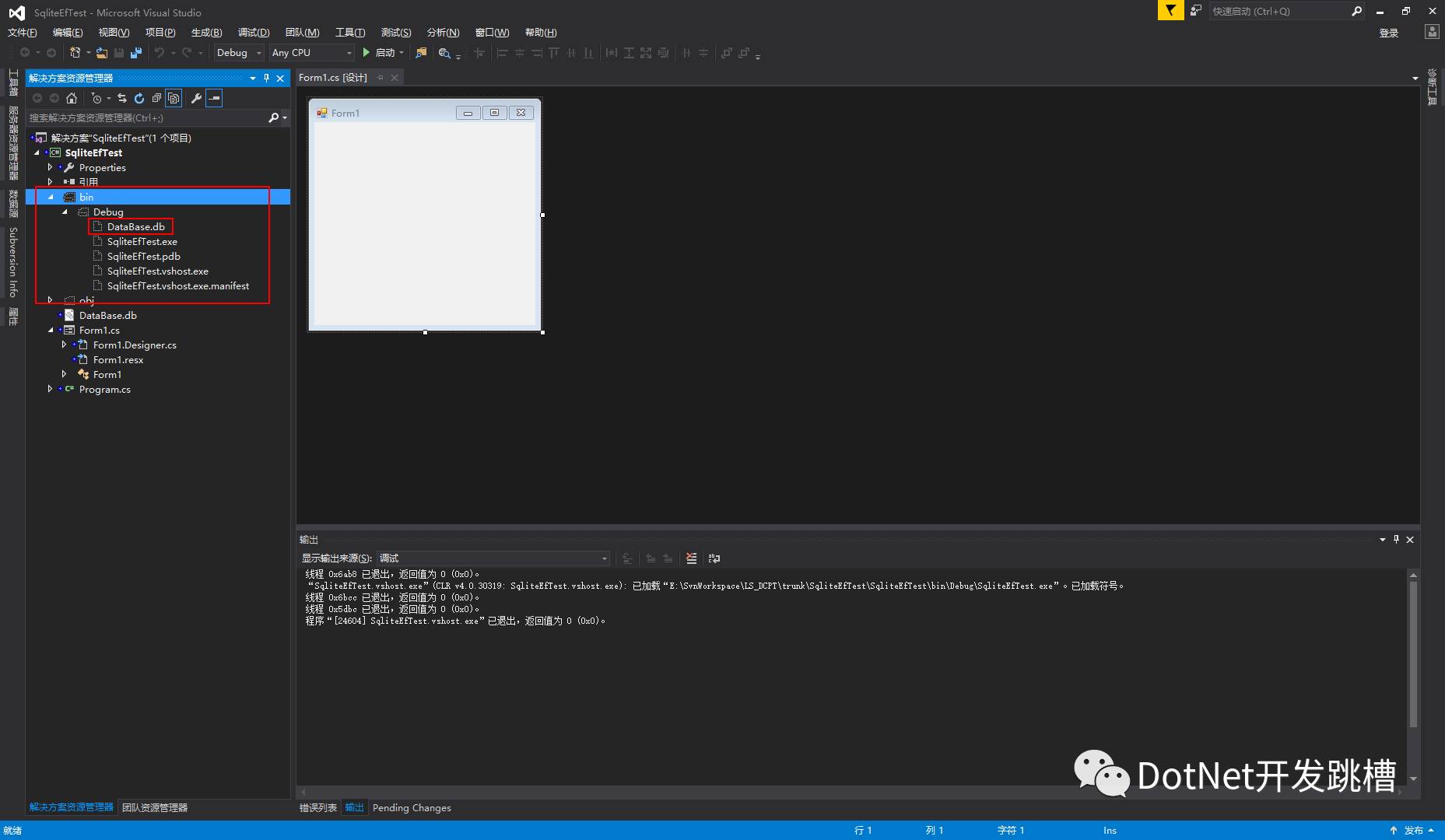The width and height of the screenshot is (1445, 840).
Task: Open the 生成(B) menu
Action: point(206,33)
